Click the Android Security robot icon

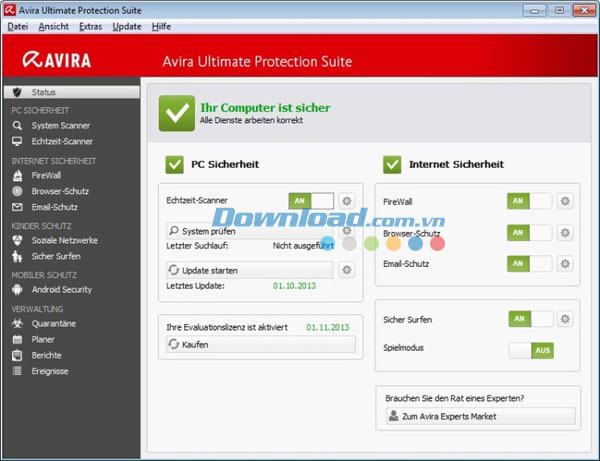click(17, 290)
